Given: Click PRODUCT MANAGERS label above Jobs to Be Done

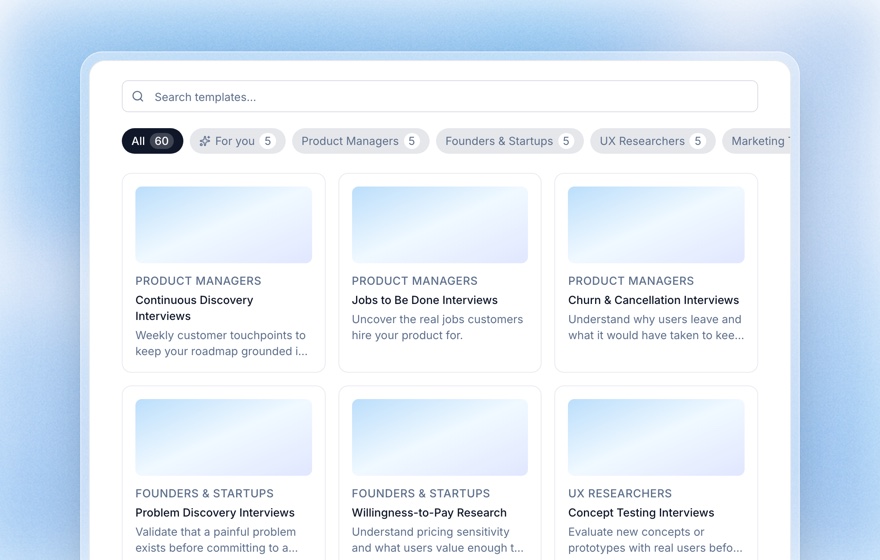Looking at the screenshot, I should 415,281.
